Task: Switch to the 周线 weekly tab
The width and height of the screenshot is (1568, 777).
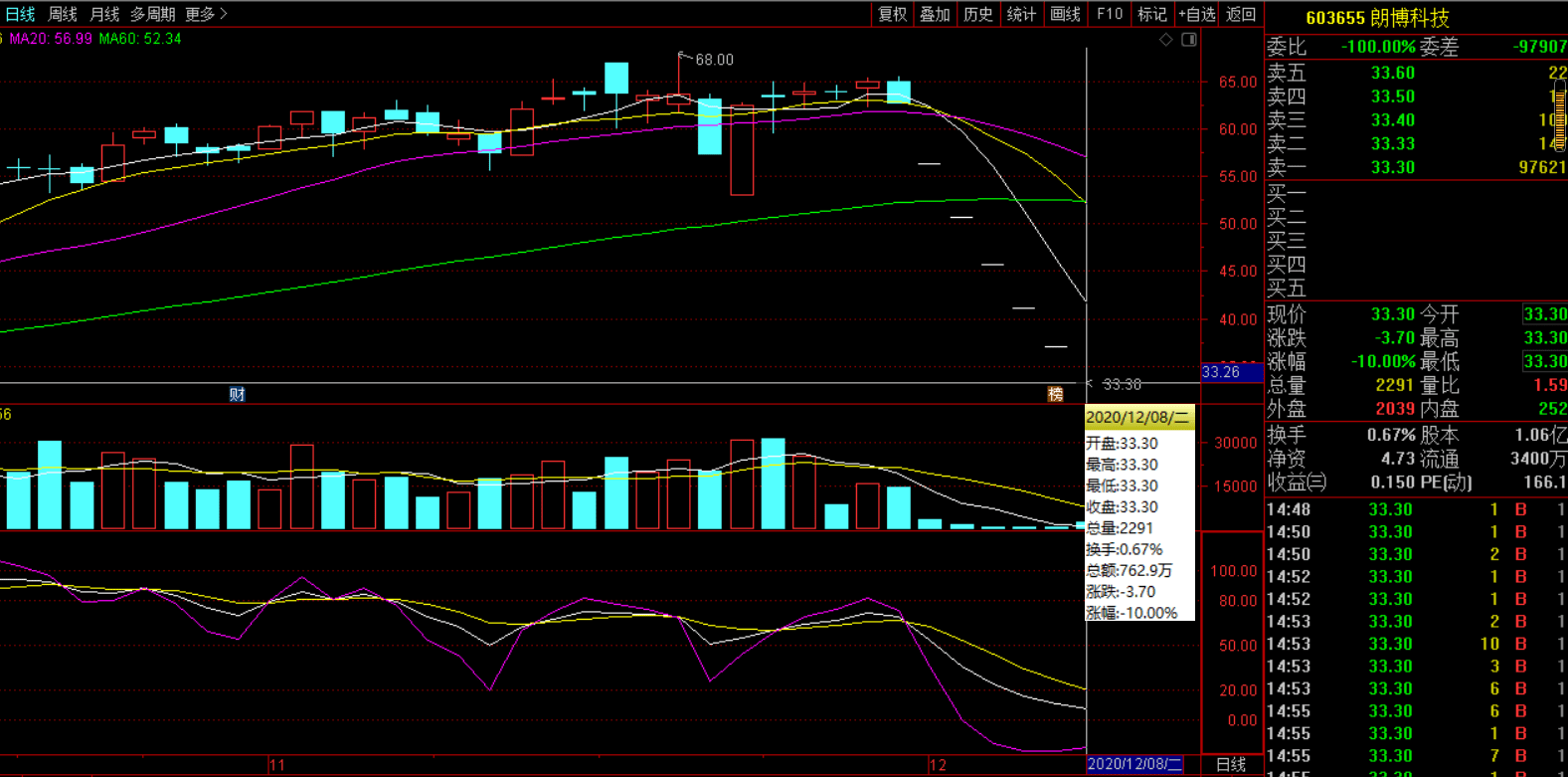Action: [x=63, y=14]
